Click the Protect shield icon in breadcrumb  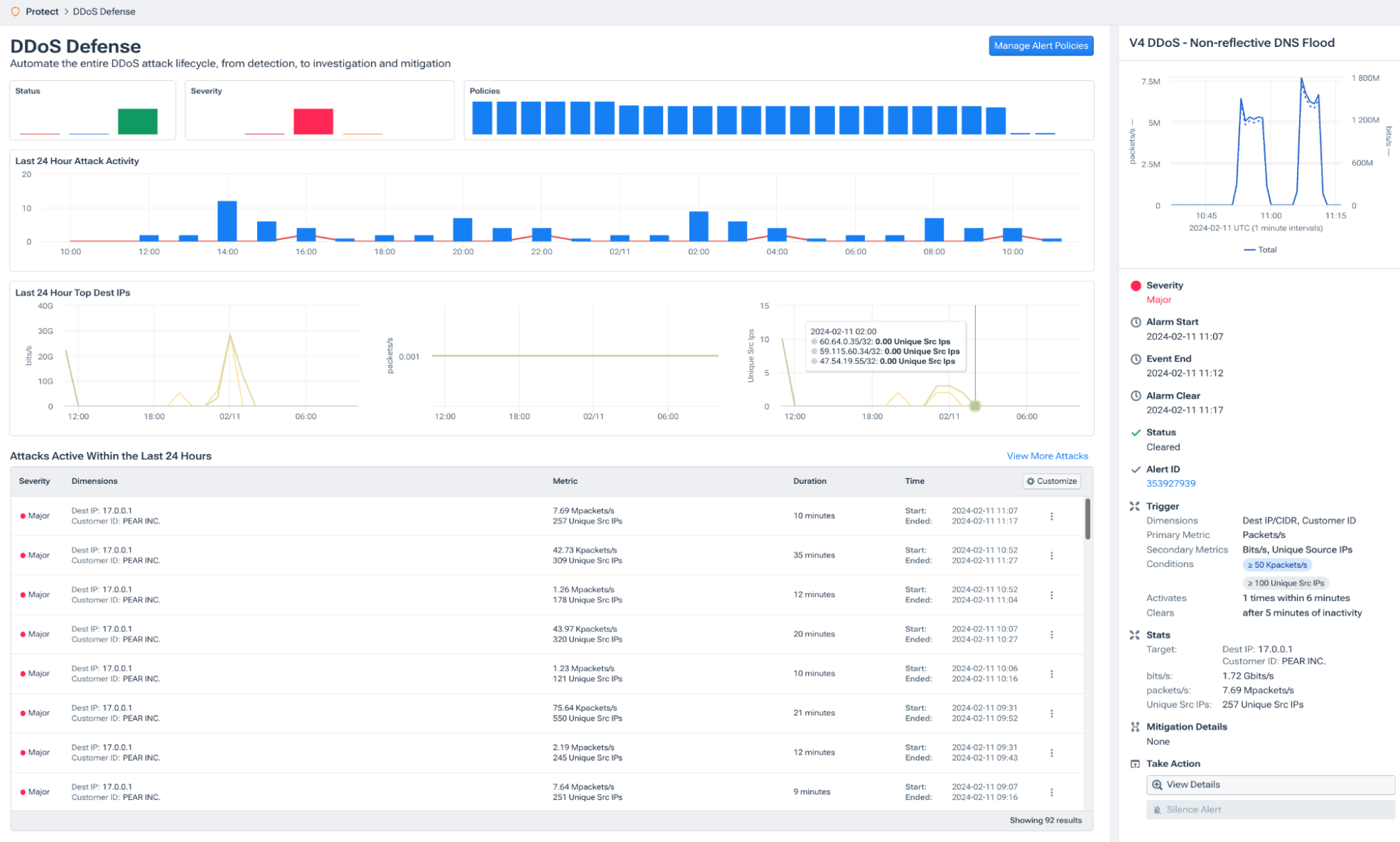(15, 11)
